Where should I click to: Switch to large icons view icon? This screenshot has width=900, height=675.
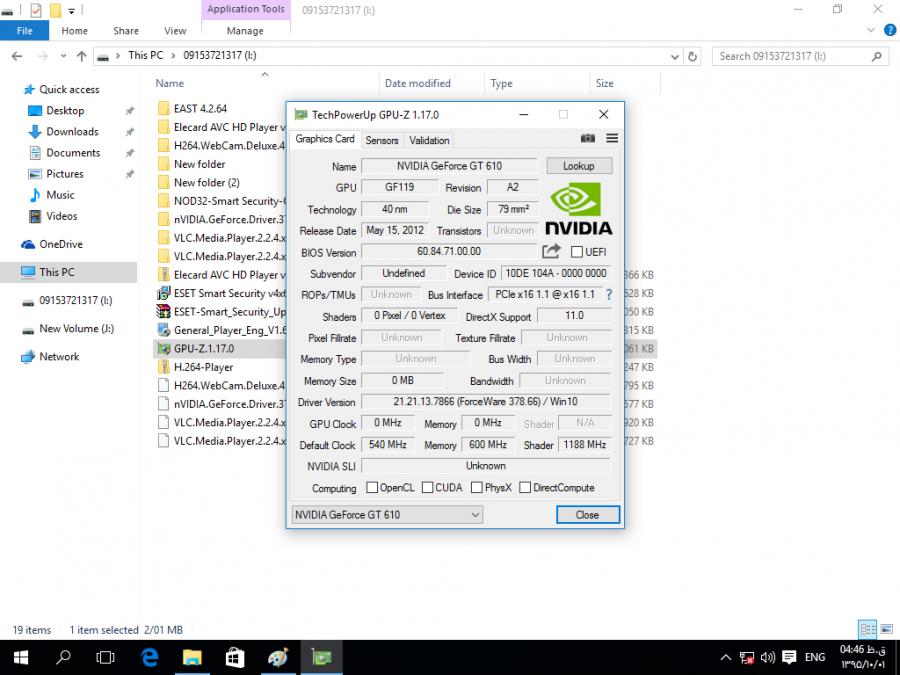click(x=887, y=630)
